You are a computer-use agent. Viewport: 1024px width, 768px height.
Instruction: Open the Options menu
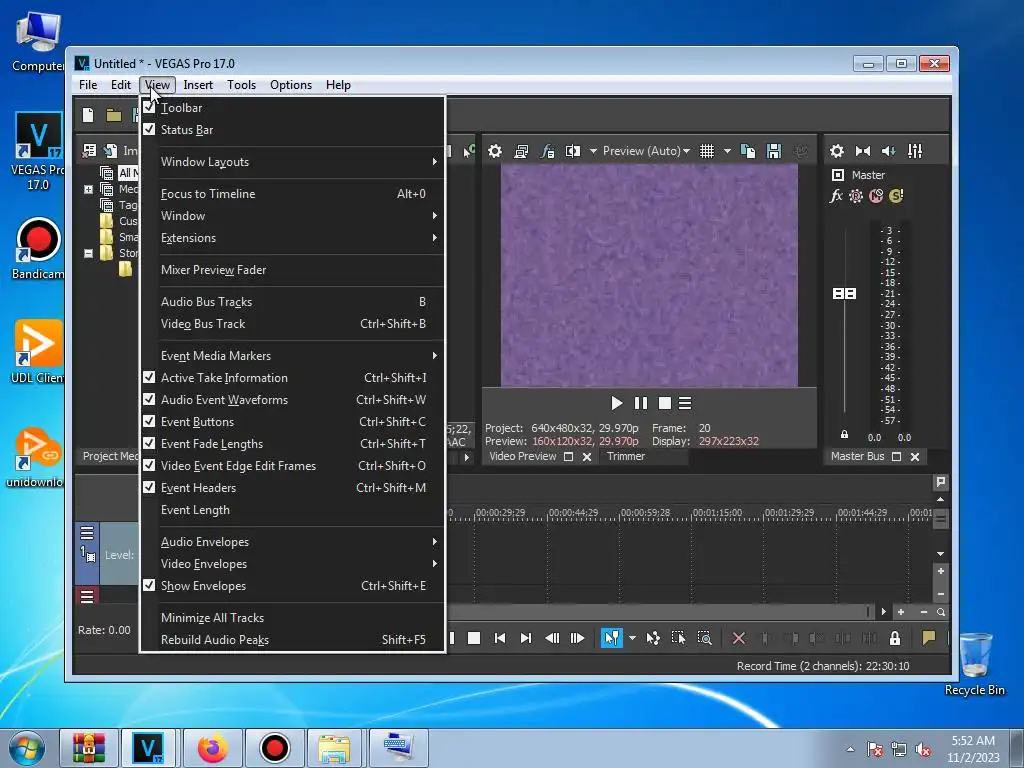click(291, 85)
